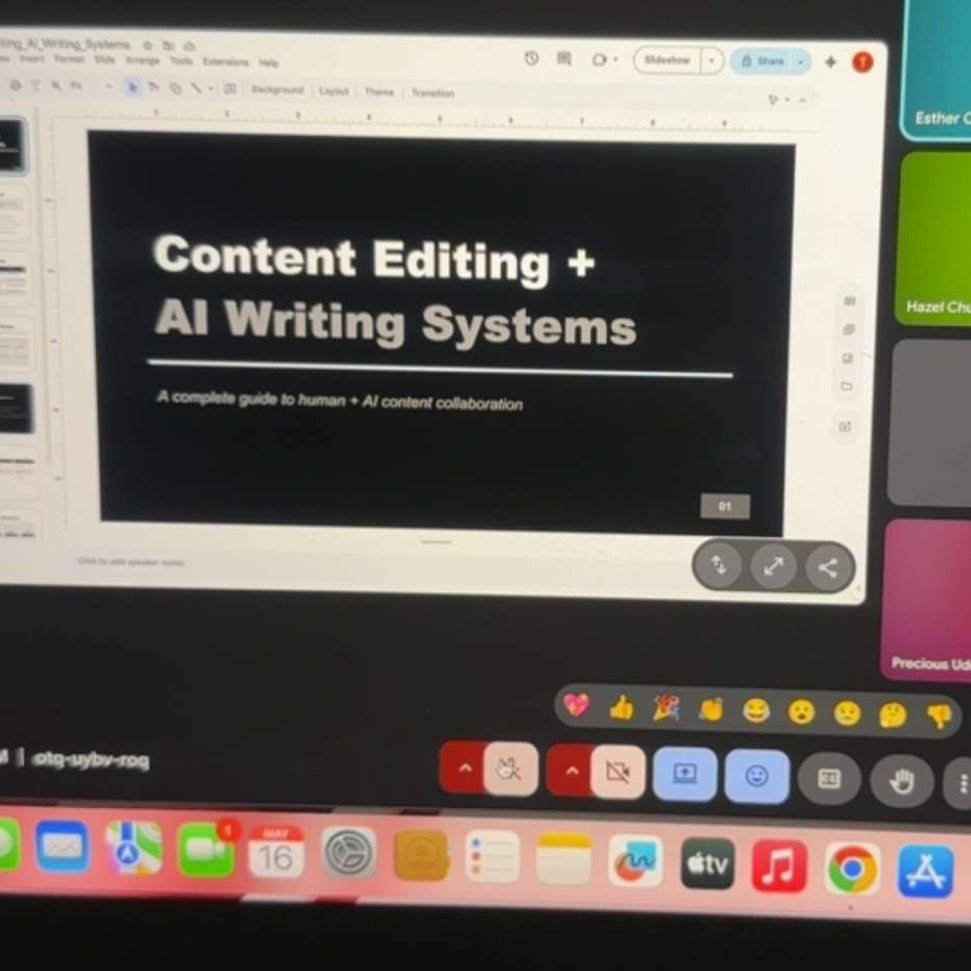971x971 pixels.
Task: Open the Share button dropdown arrow
Action: 801,62
